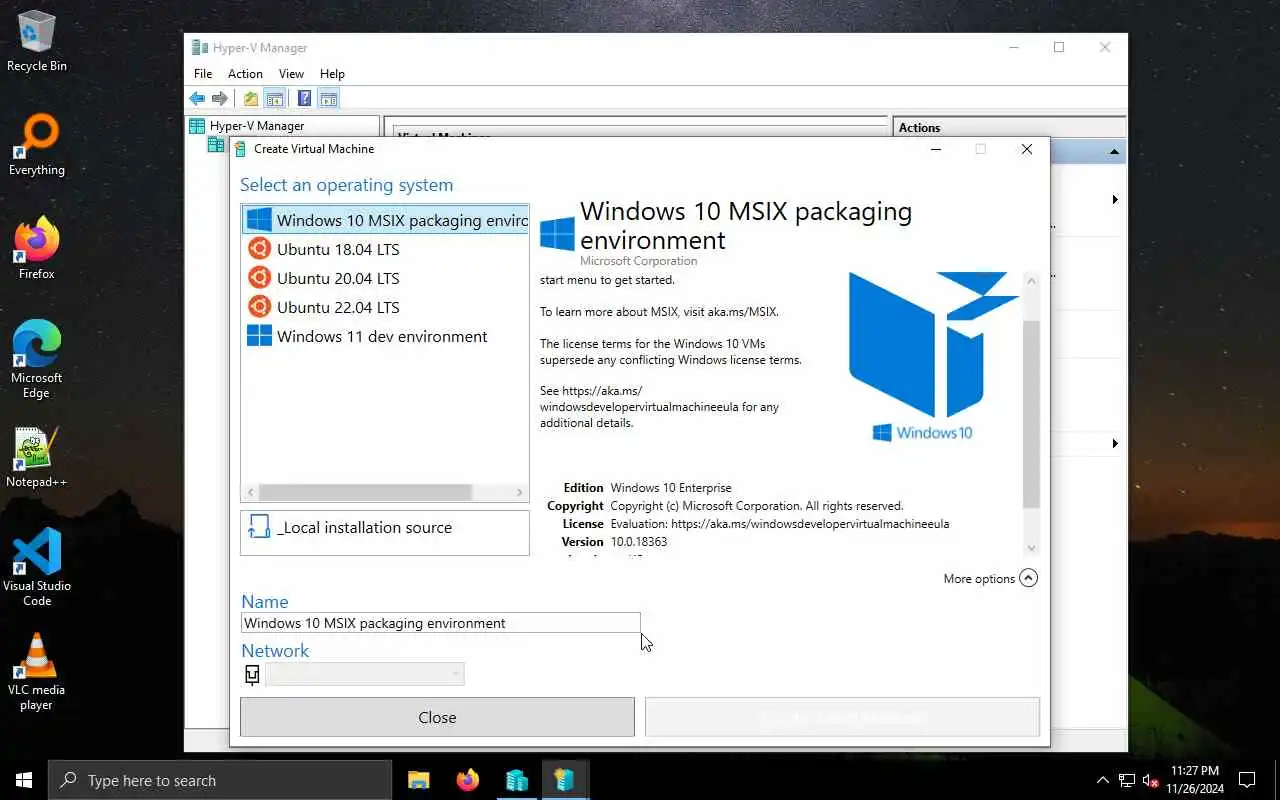Click Show/Hide Console Tree toolbar icon
The width and height of the screenshot is (1280, 800).
pyautogui.click(x=274, y=98)
